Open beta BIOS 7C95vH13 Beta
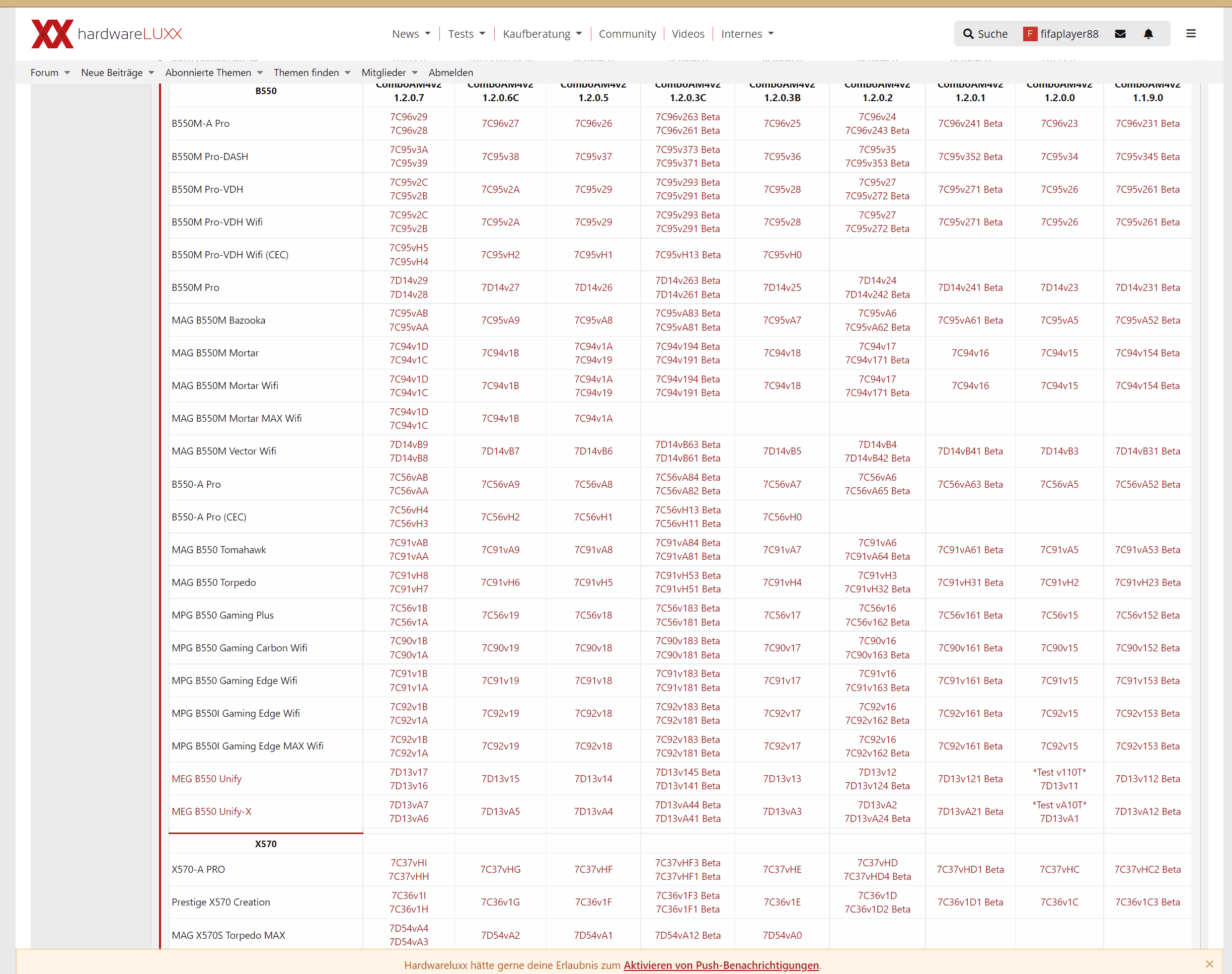The height and width of the screenshot is (974, 1232). pos(687,255)
